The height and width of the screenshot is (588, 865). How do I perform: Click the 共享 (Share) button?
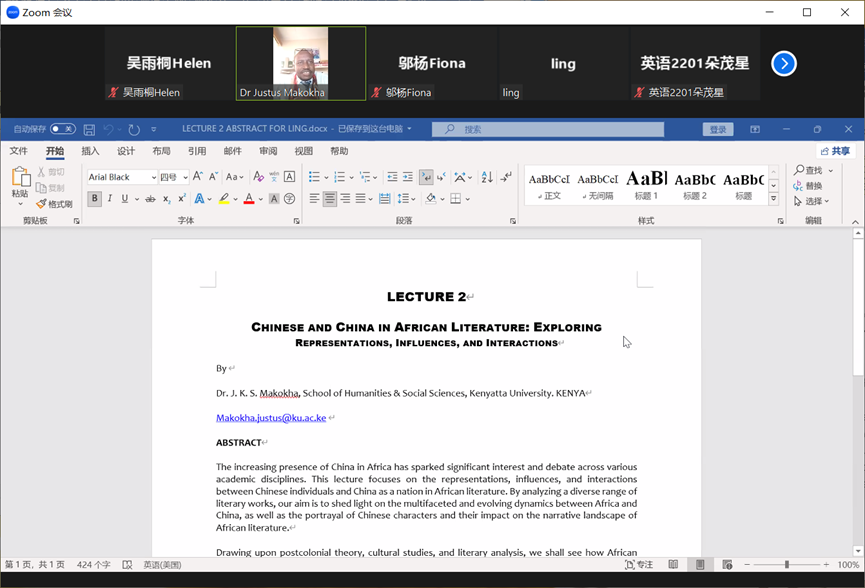point(835,152)
